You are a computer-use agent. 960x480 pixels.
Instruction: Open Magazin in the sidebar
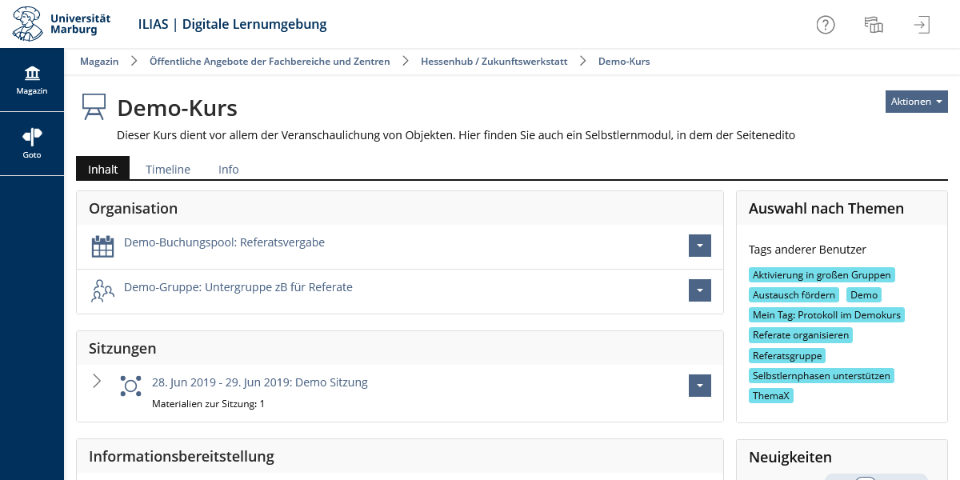[32, 80]
